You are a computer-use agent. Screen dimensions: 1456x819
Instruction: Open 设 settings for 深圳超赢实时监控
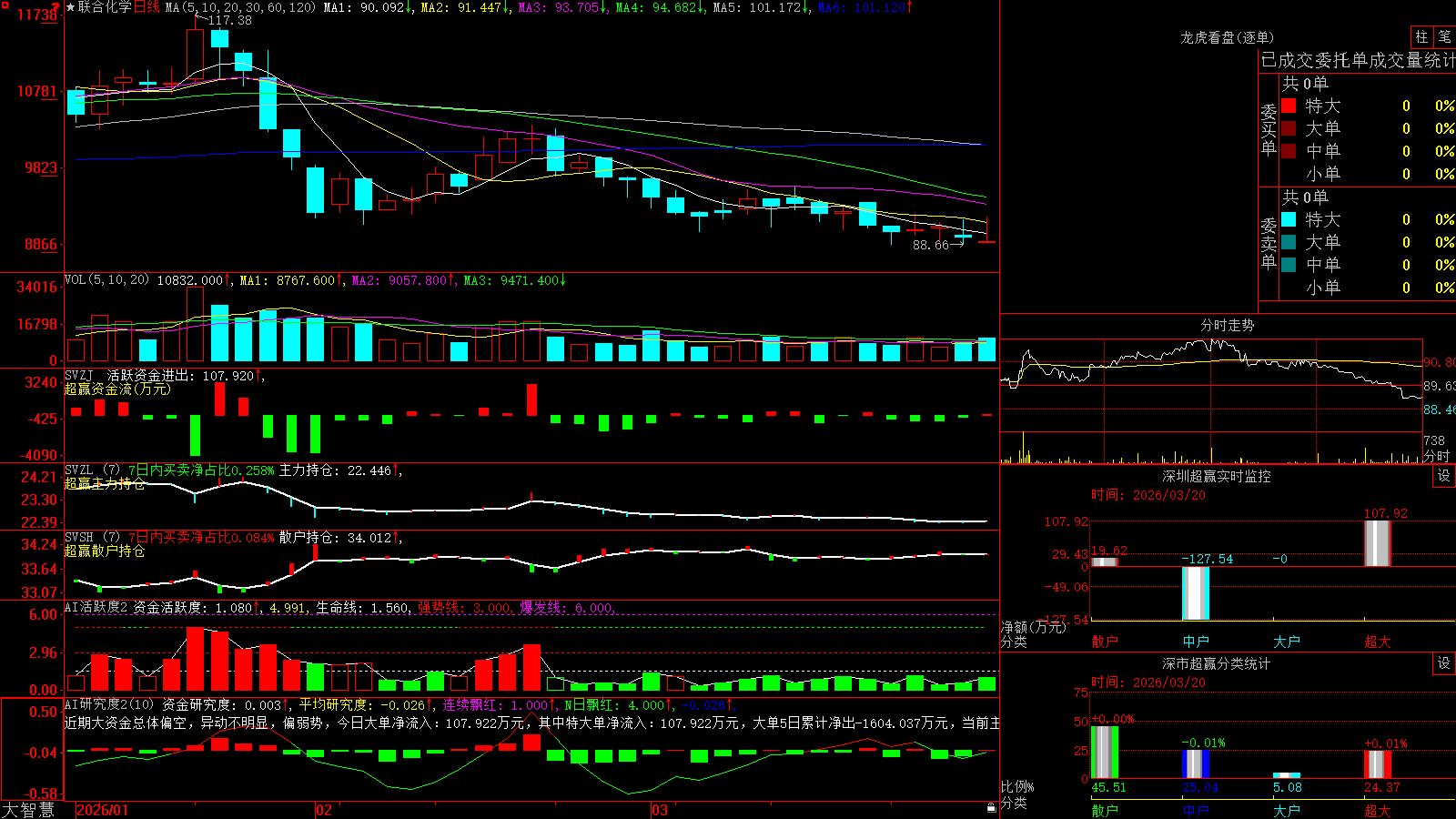(x=1443, y=476)
